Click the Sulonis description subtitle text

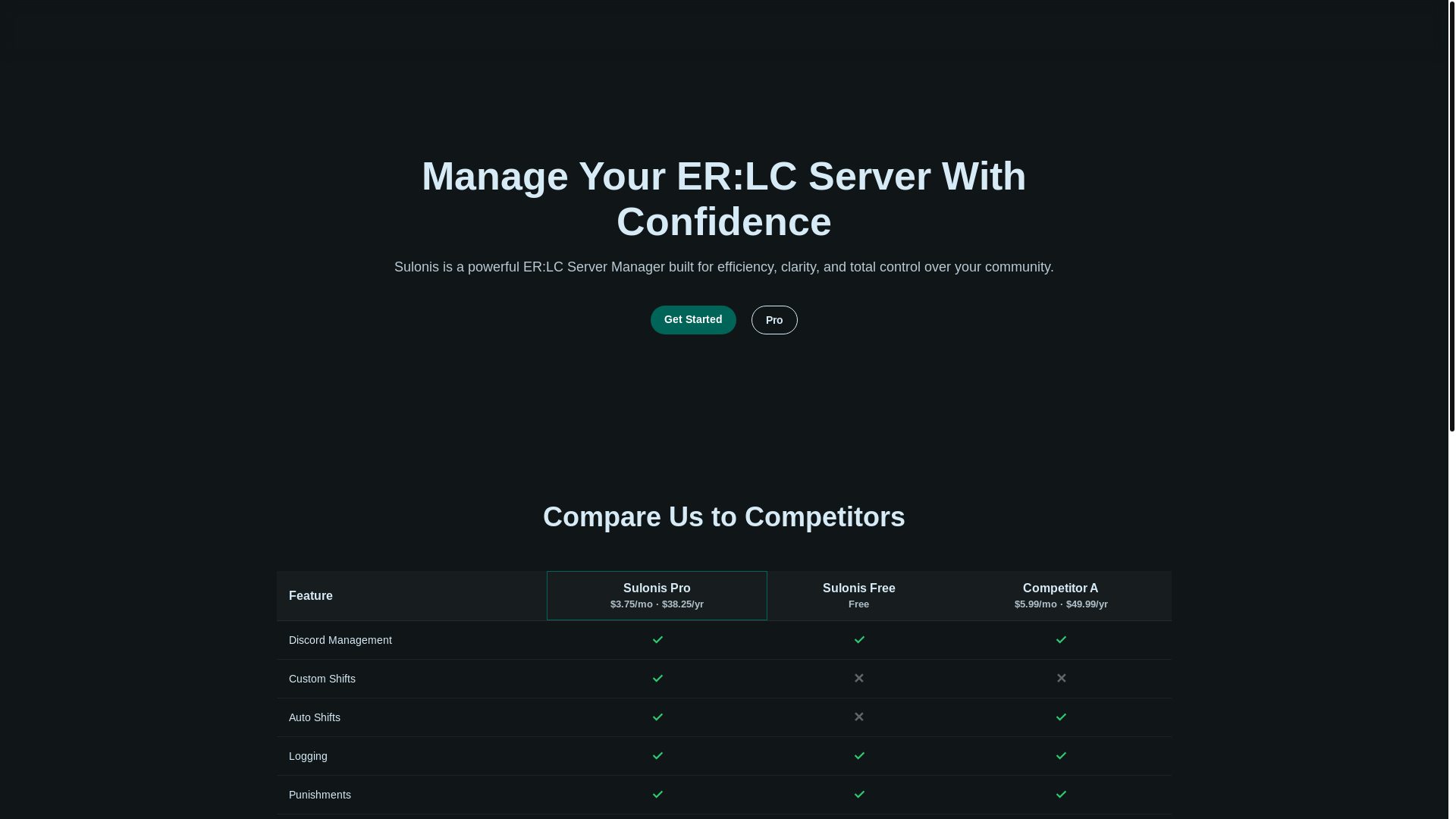click(724, 267)
